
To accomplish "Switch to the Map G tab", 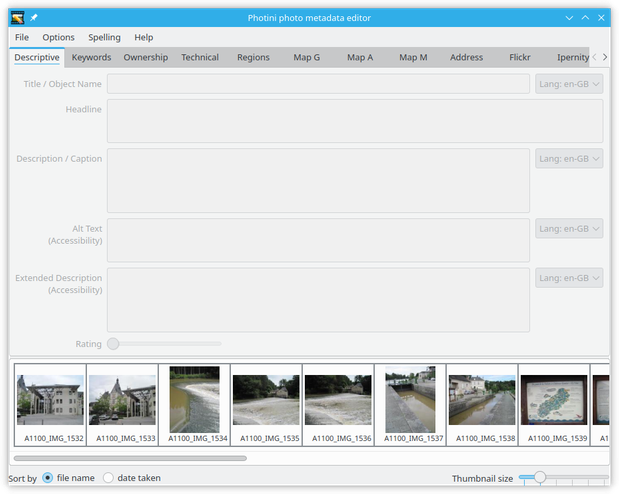I will tap(306, 57).
